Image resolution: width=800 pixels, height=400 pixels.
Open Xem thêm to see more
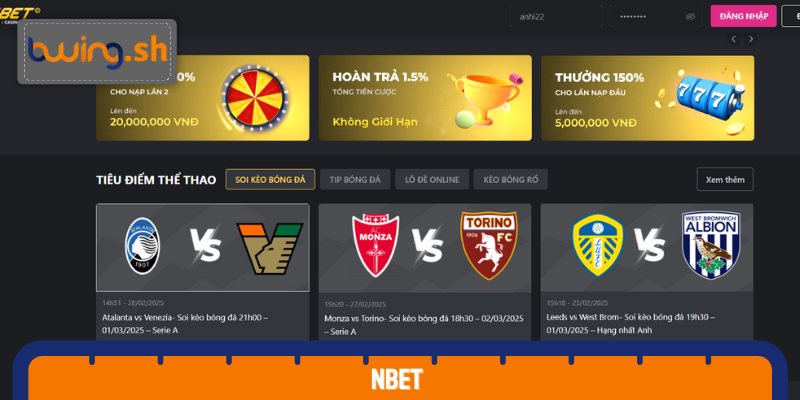click(725, 180)
